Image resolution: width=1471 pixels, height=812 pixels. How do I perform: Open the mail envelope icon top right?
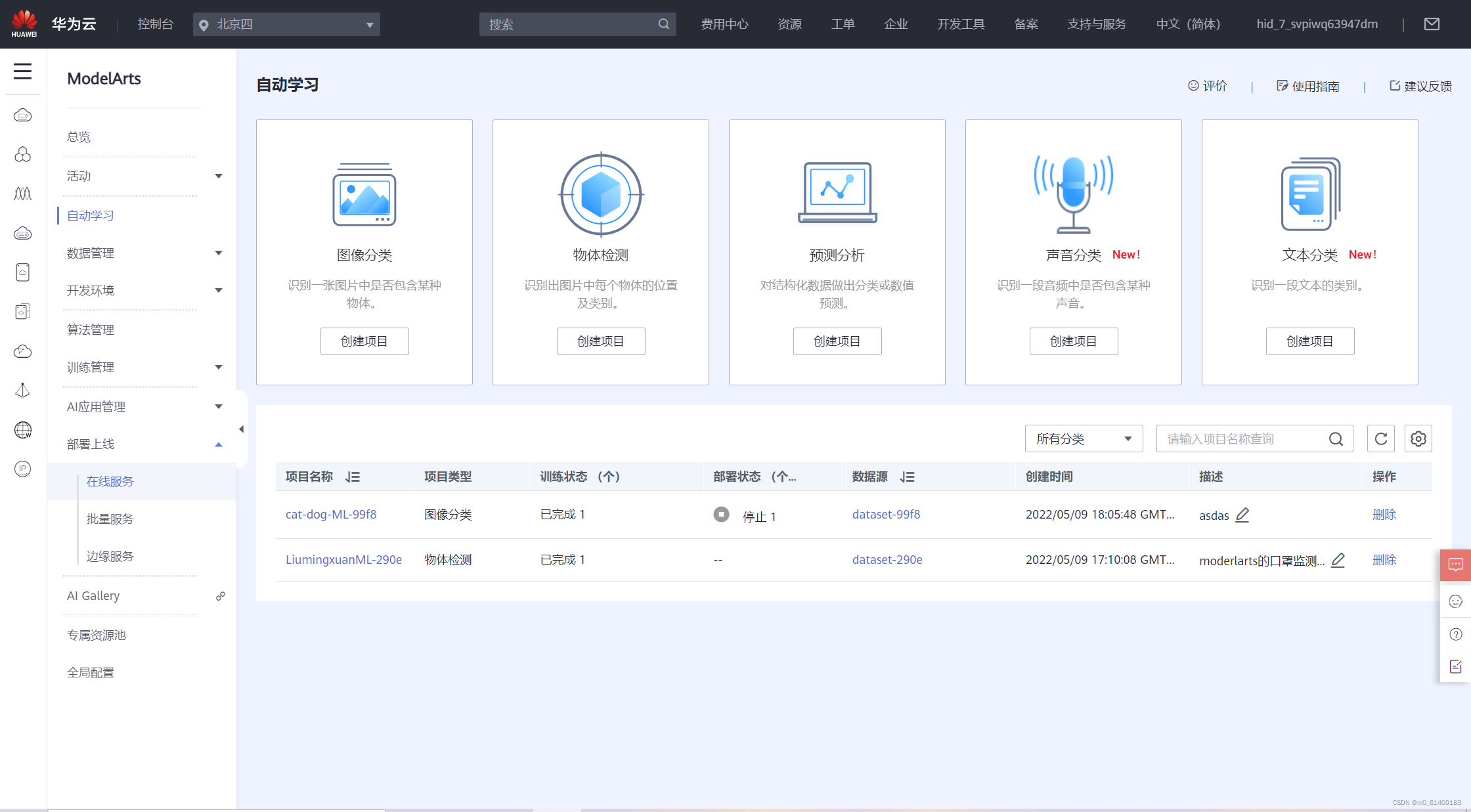1432,24
